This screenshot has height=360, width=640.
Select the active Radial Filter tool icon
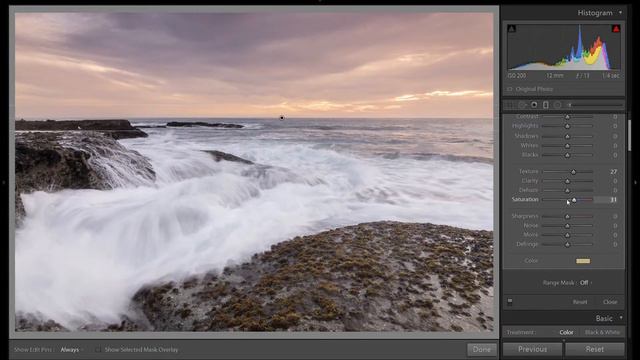click(x=534, y=105)
